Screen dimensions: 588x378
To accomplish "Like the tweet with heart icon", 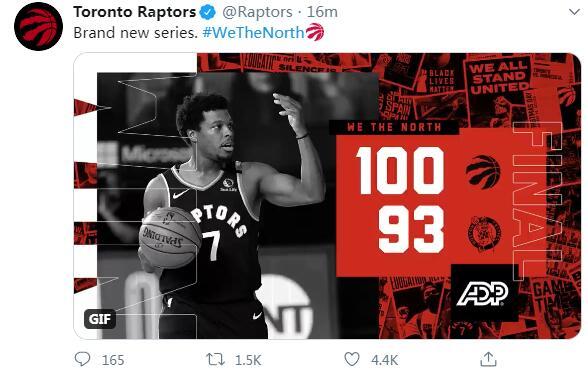I will click(x=352, y=359).
